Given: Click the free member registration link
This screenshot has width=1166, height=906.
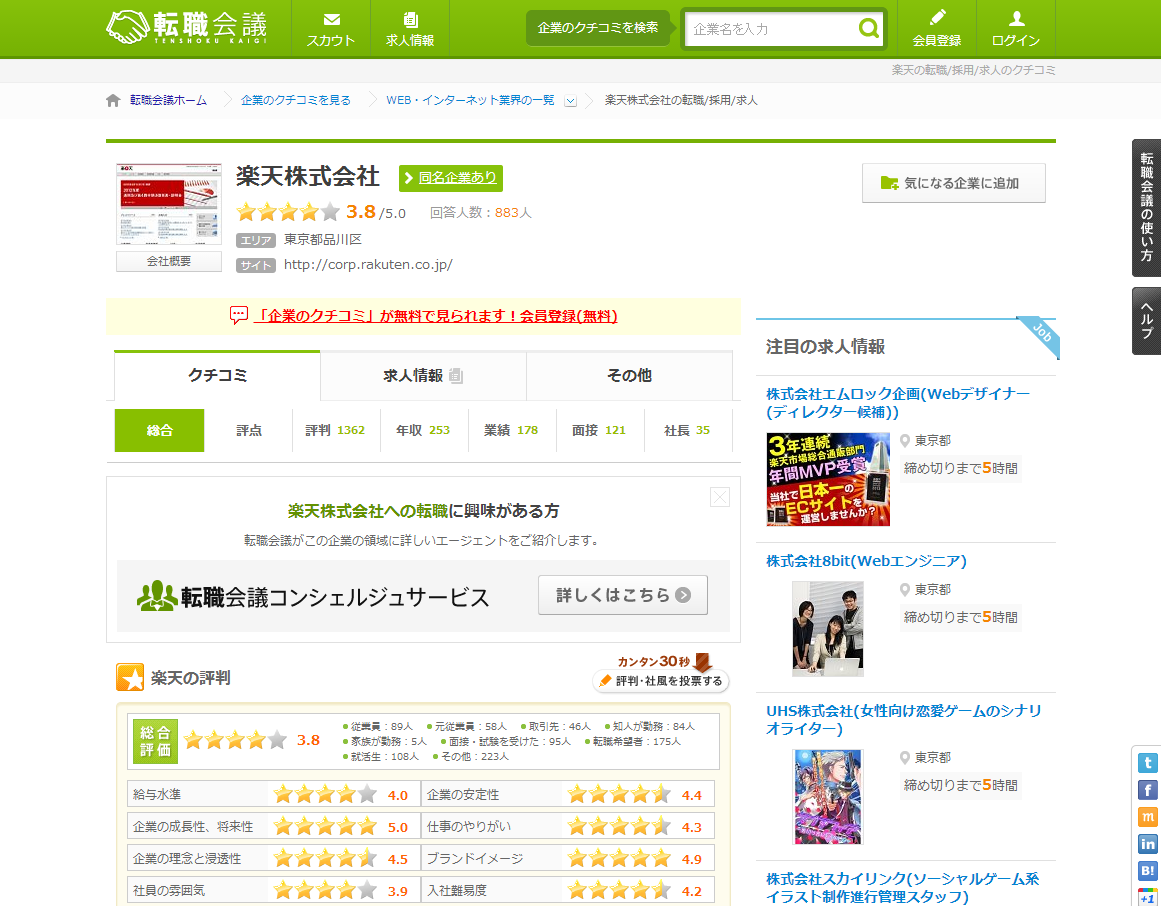Looking at the screenshot, I should [435, 316].
